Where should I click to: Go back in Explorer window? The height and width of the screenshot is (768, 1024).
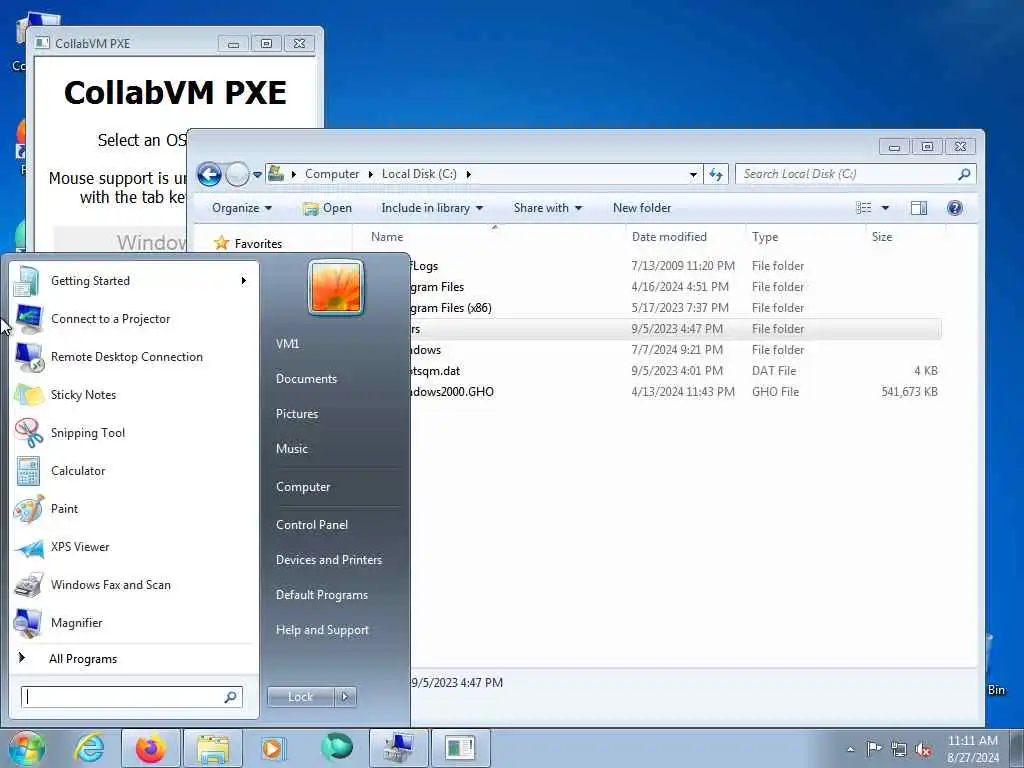click(209, 174)
